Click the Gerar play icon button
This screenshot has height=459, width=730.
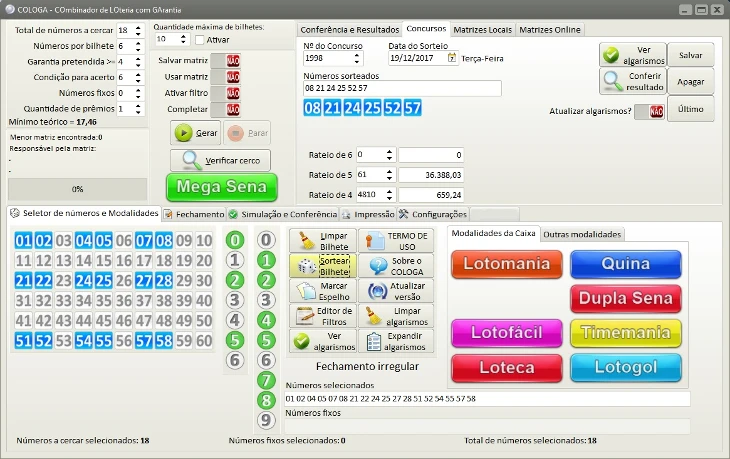pos(196,133)
